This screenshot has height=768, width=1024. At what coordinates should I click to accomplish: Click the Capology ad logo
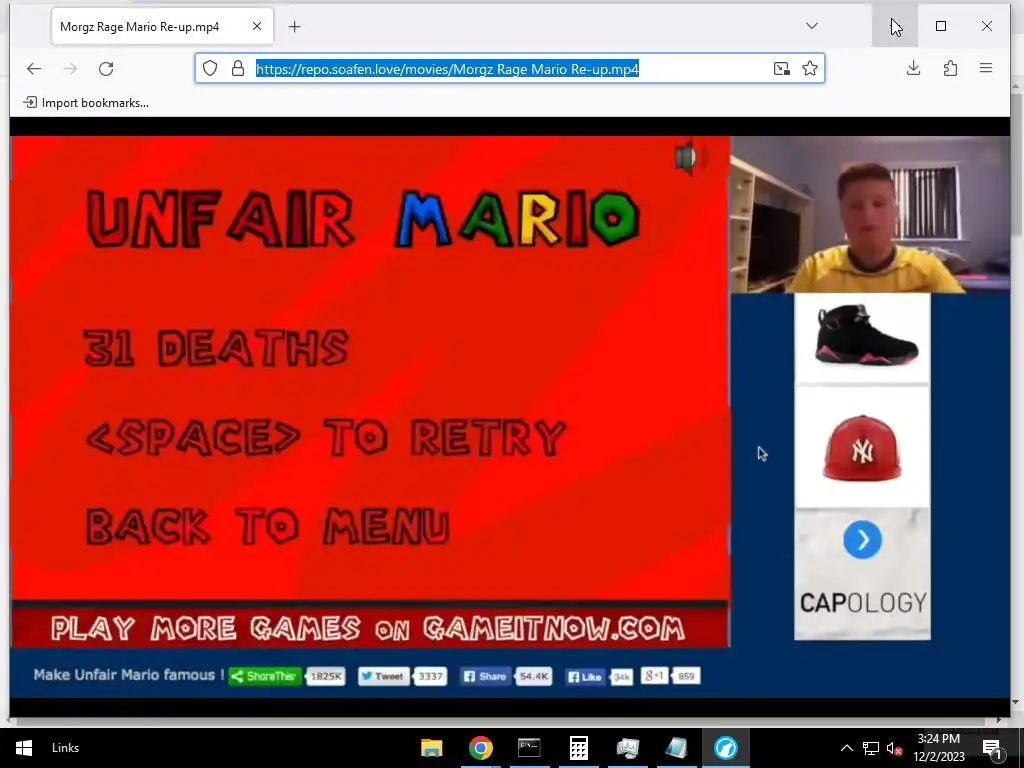[x=863, y=603]
